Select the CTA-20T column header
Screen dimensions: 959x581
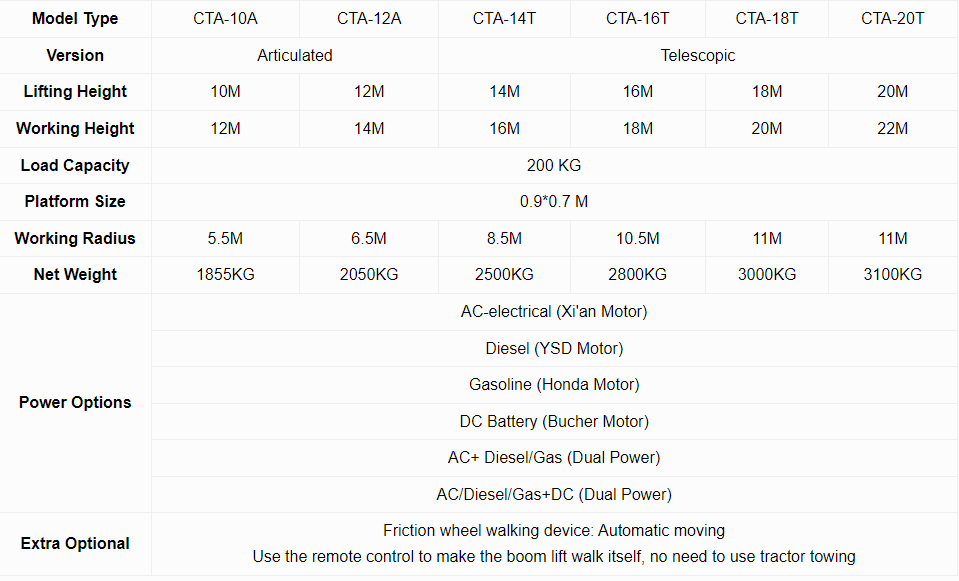tap(893, 18)
